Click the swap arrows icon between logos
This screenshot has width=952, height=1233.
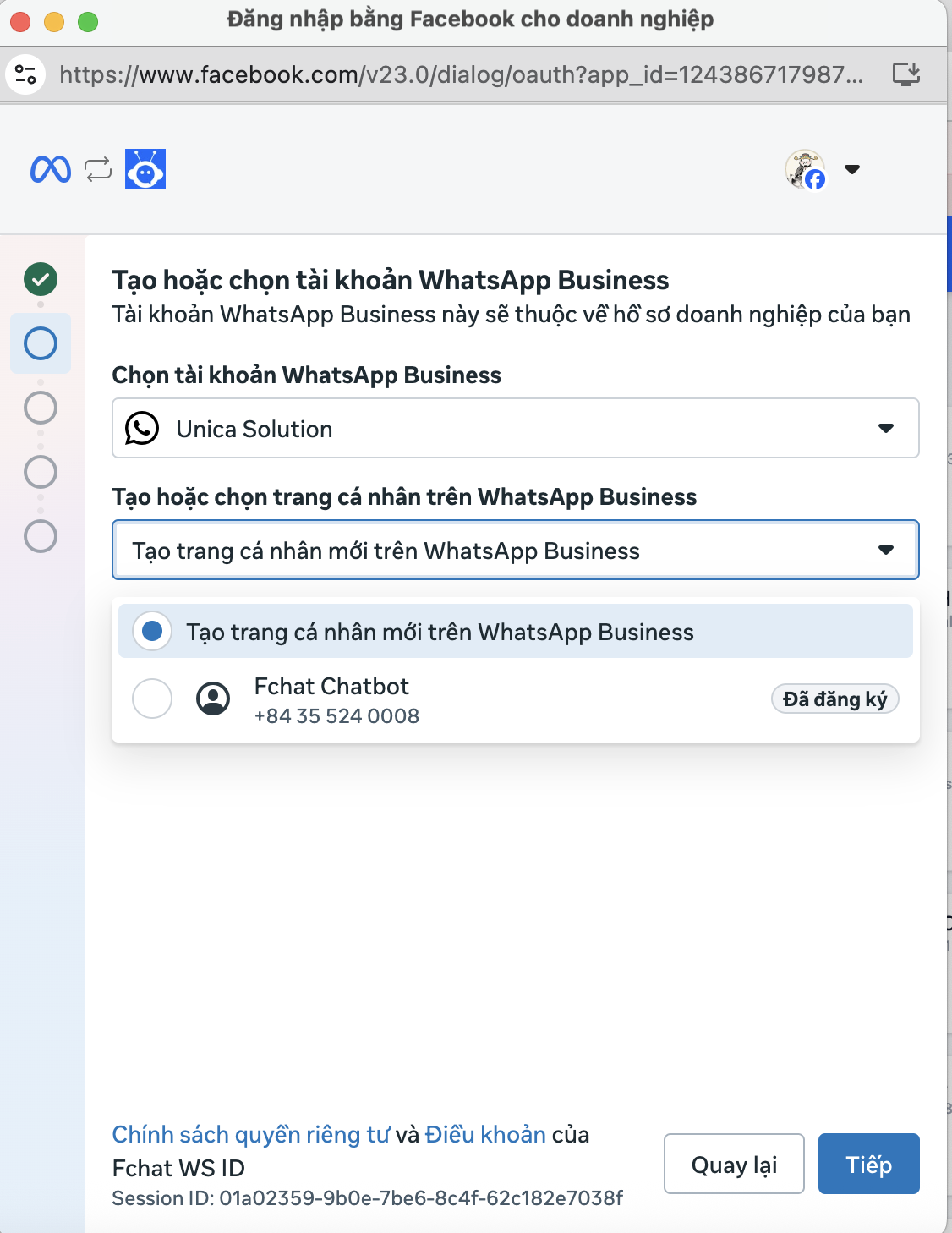(98, 169)
